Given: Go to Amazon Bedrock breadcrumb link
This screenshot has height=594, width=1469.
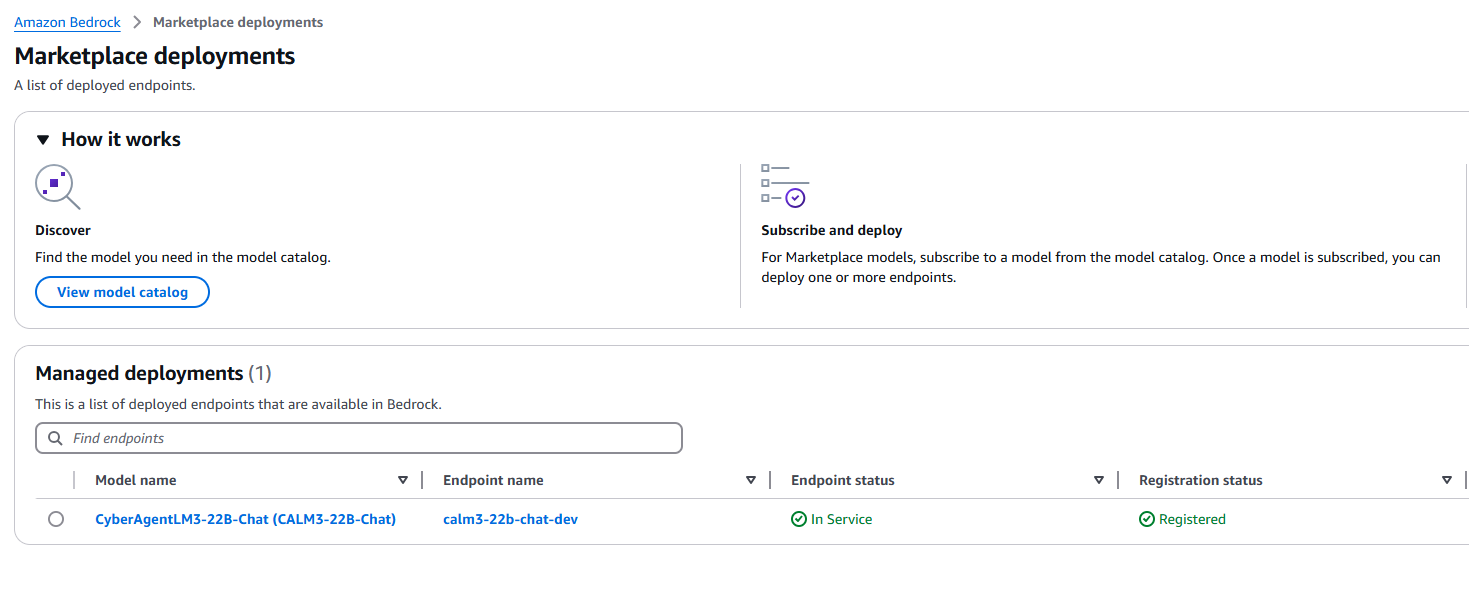Looking at the screenshot, I should [x=67, y=22].
